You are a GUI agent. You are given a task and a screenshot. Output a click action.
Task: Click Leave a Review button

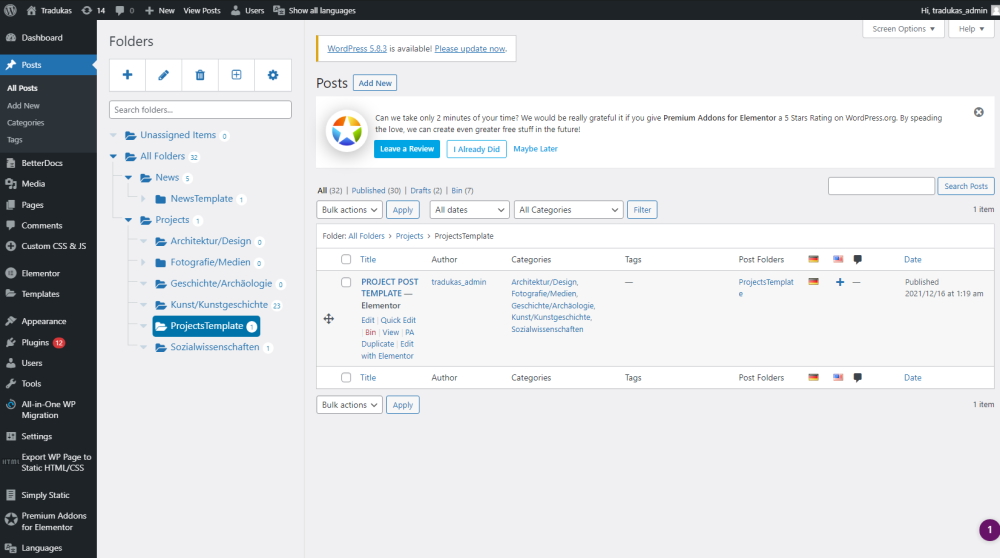[407, 149]
